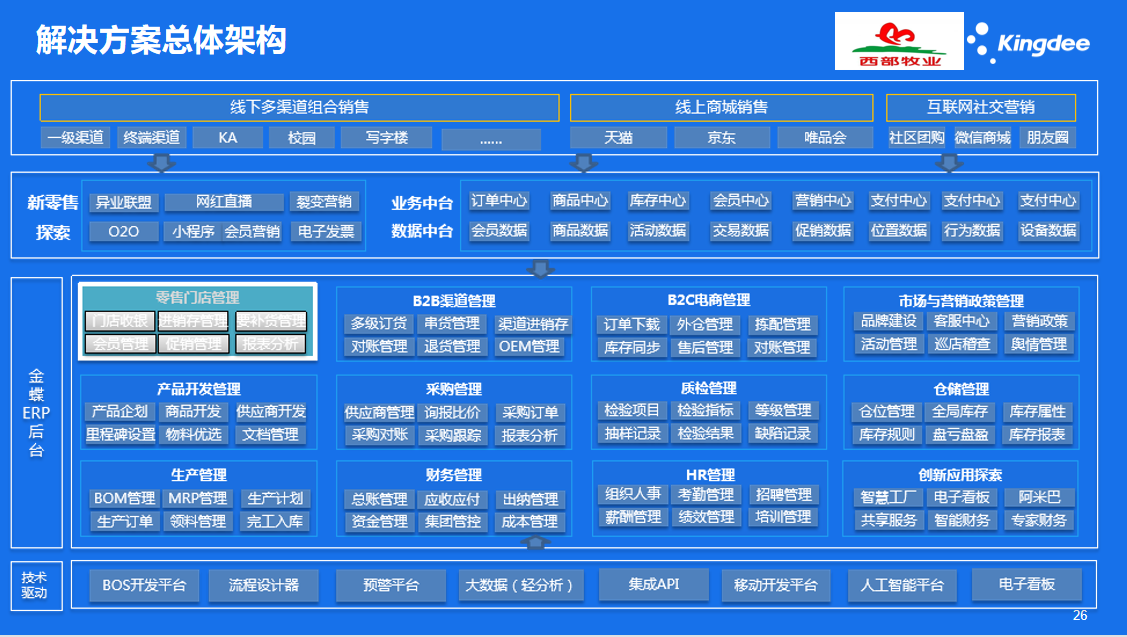Click the 订单中心 box
Viewport: 1127px width, 637px height.
coord(499,201)
